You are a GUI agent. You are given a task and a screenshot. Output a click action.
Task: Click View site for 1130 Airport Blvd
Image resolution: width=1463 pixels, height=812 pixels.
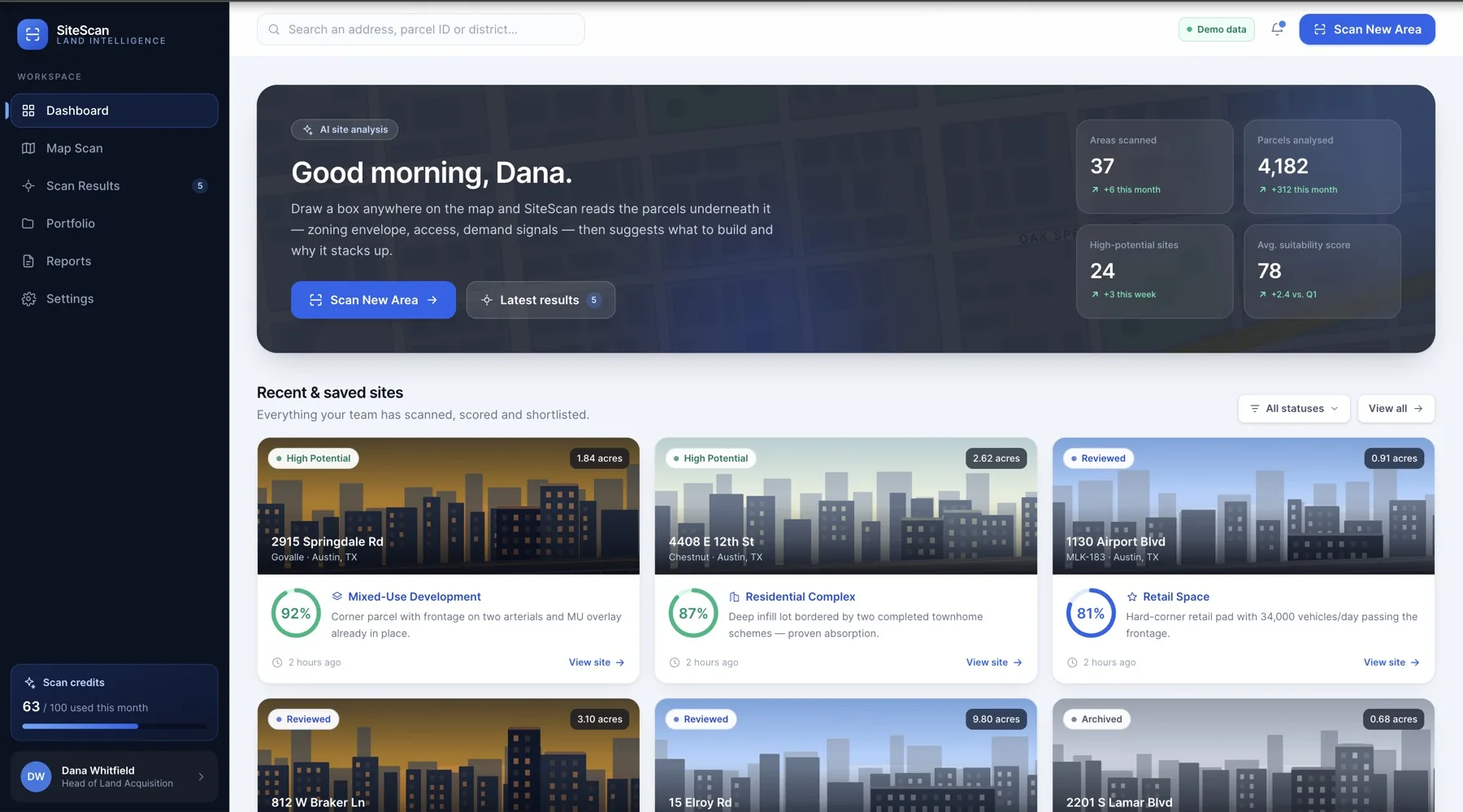[1391, 662]
